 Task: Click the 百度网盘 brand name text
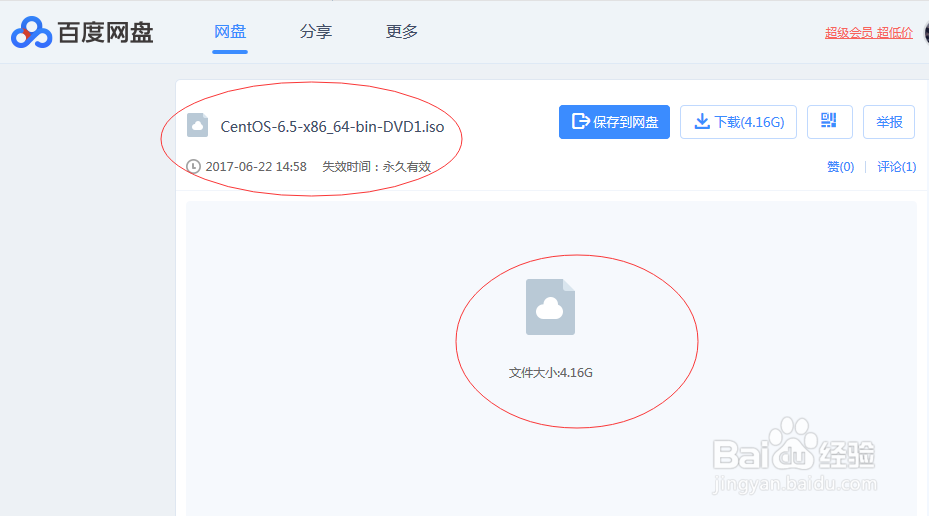click(x=105, y=33)
